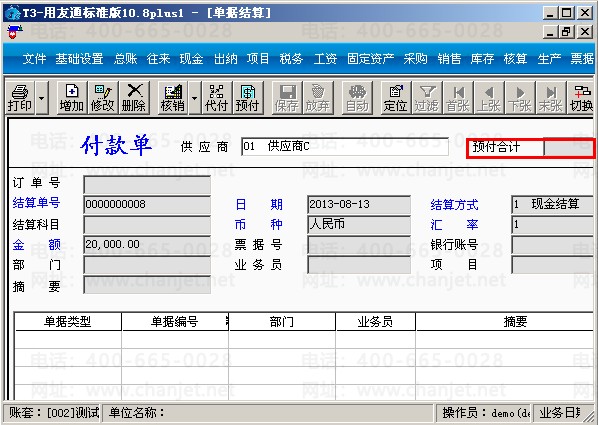This screenshot has height=425, width=598.
Task: Open the 往来 menu
Action: pos(158,59)
